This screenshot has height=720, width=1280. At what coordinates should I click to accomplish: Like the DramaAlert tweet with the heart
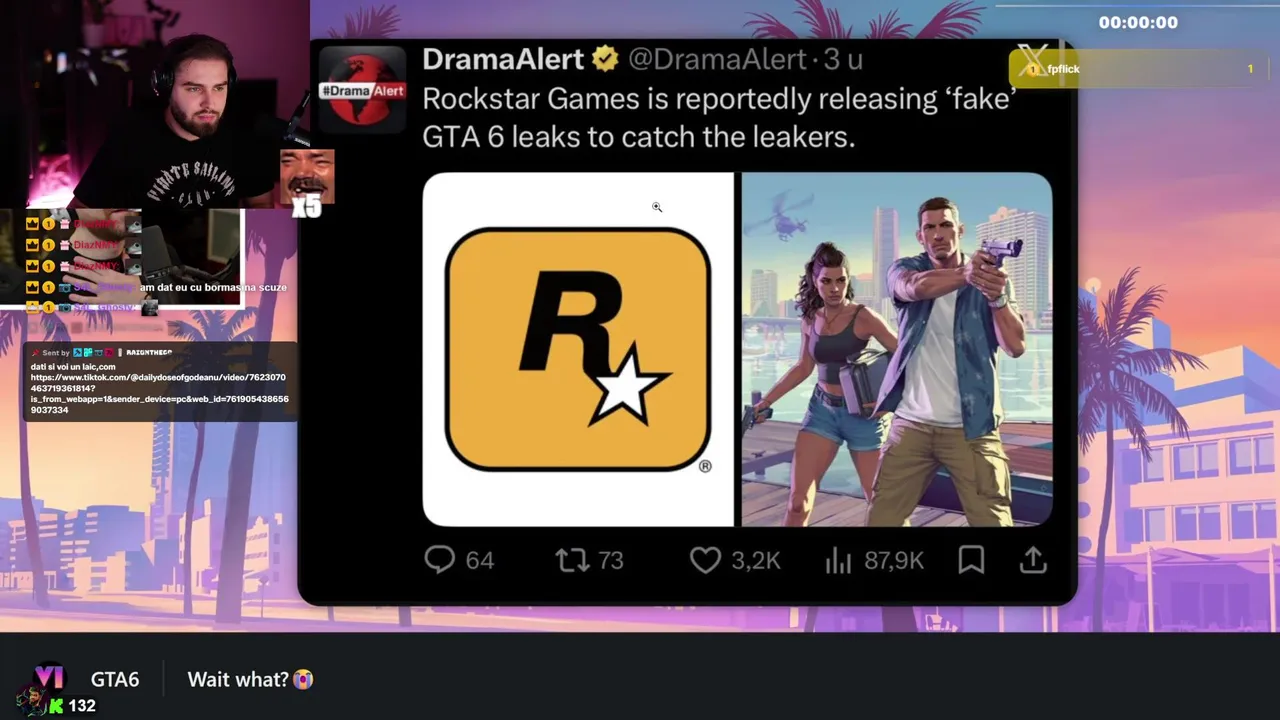point(705,560)
